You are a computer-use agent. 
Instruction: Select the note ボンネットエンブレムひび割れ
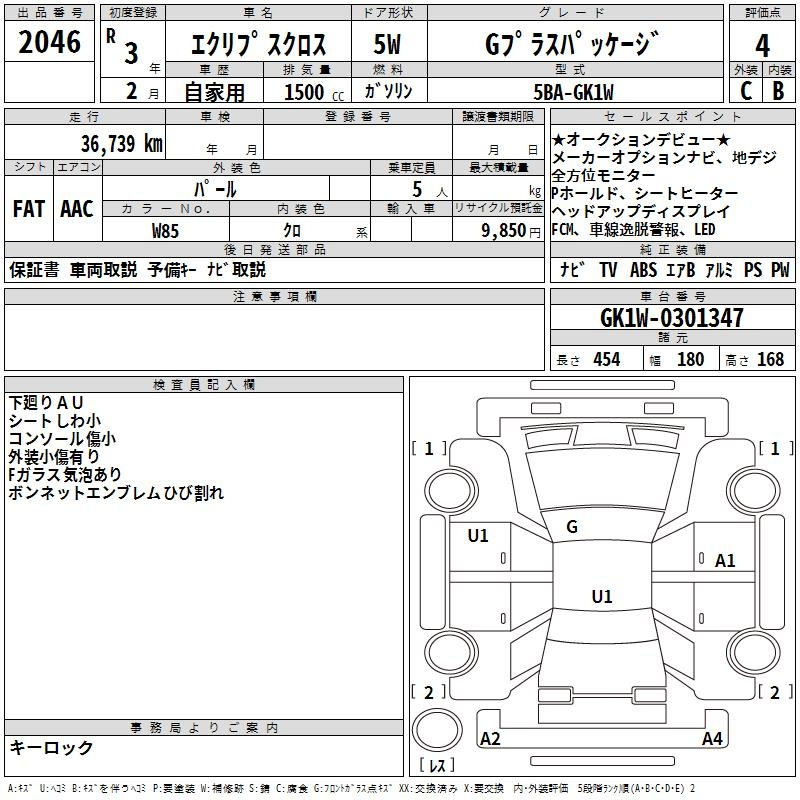(x=116, y=492)
